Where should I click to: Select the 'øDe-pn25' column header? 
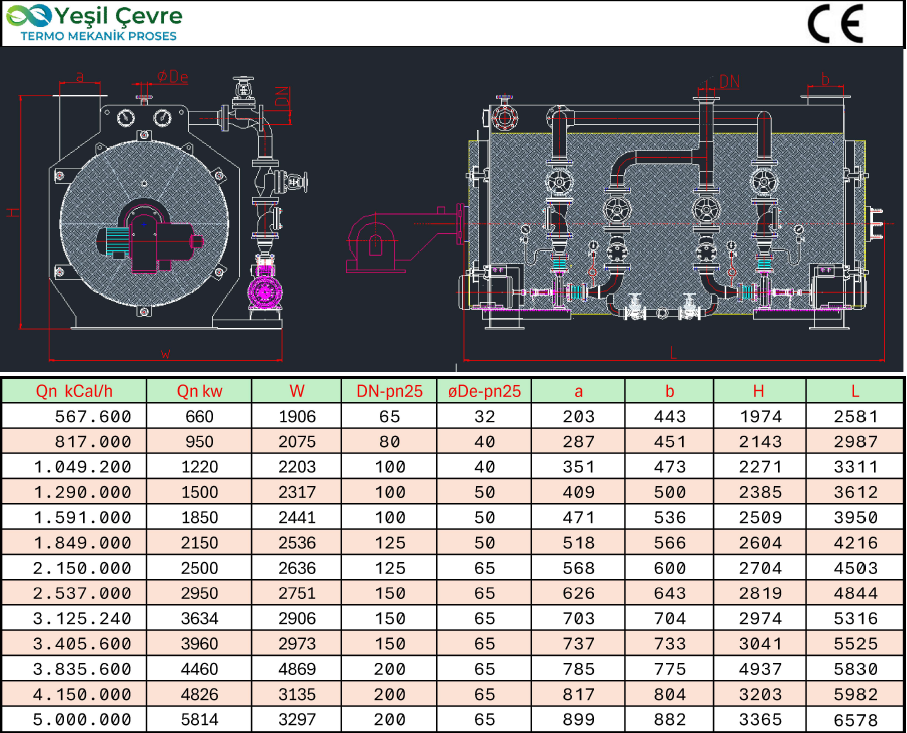click(x=485, y=391)
